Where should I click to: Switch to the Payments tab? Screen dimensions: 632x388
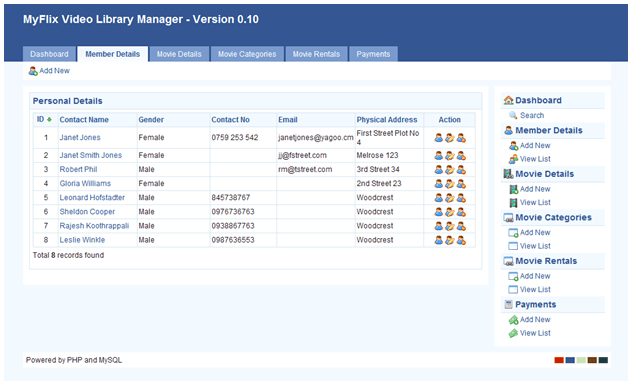(x=373, y=54)
